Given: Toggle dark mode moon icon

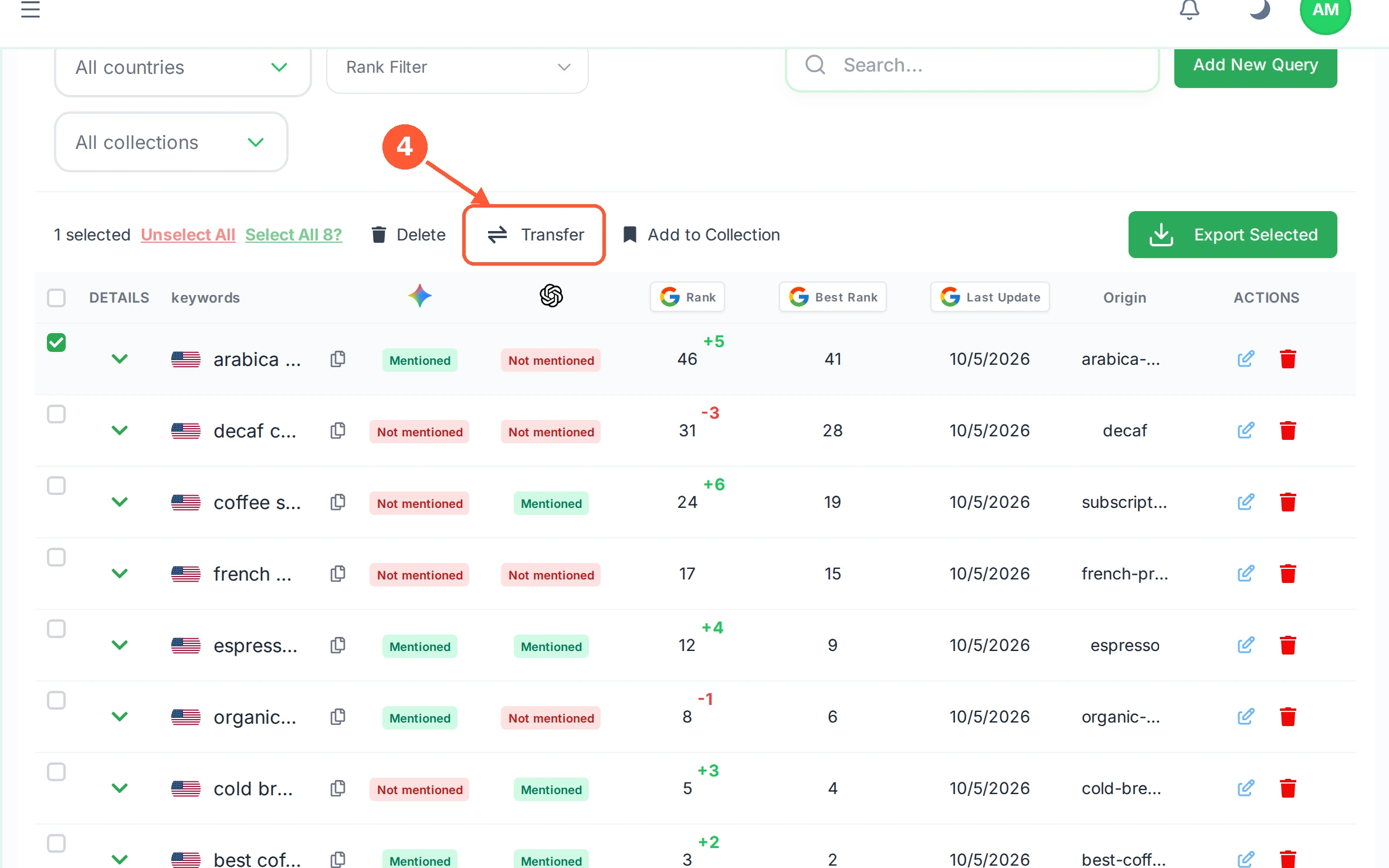Looking at the screenshot, I should (1259, 9).
